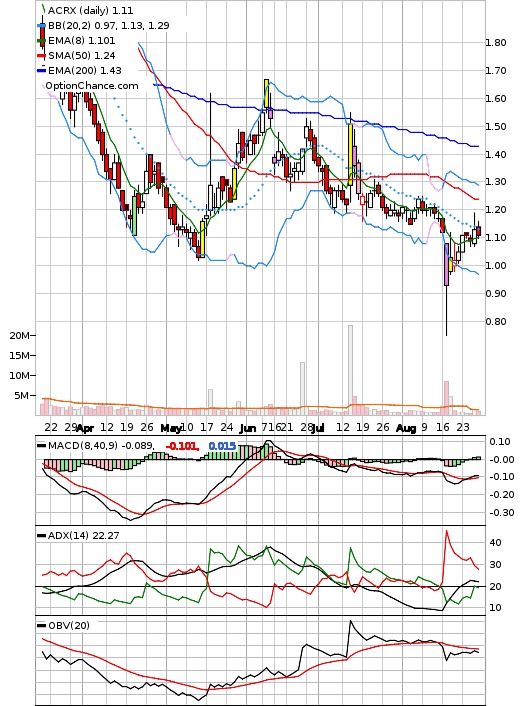Click the tallest volume bar in mid-July
The image size is (526, 706).
tap(350, 370)
